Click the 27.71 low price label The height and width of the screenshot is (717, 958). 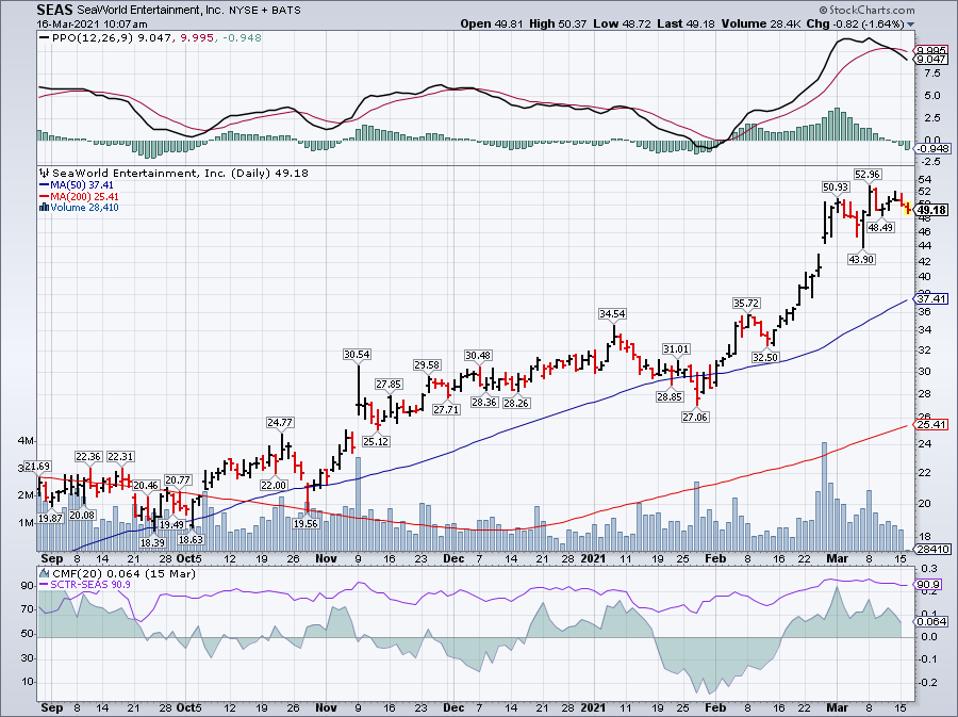click(446, 409)
